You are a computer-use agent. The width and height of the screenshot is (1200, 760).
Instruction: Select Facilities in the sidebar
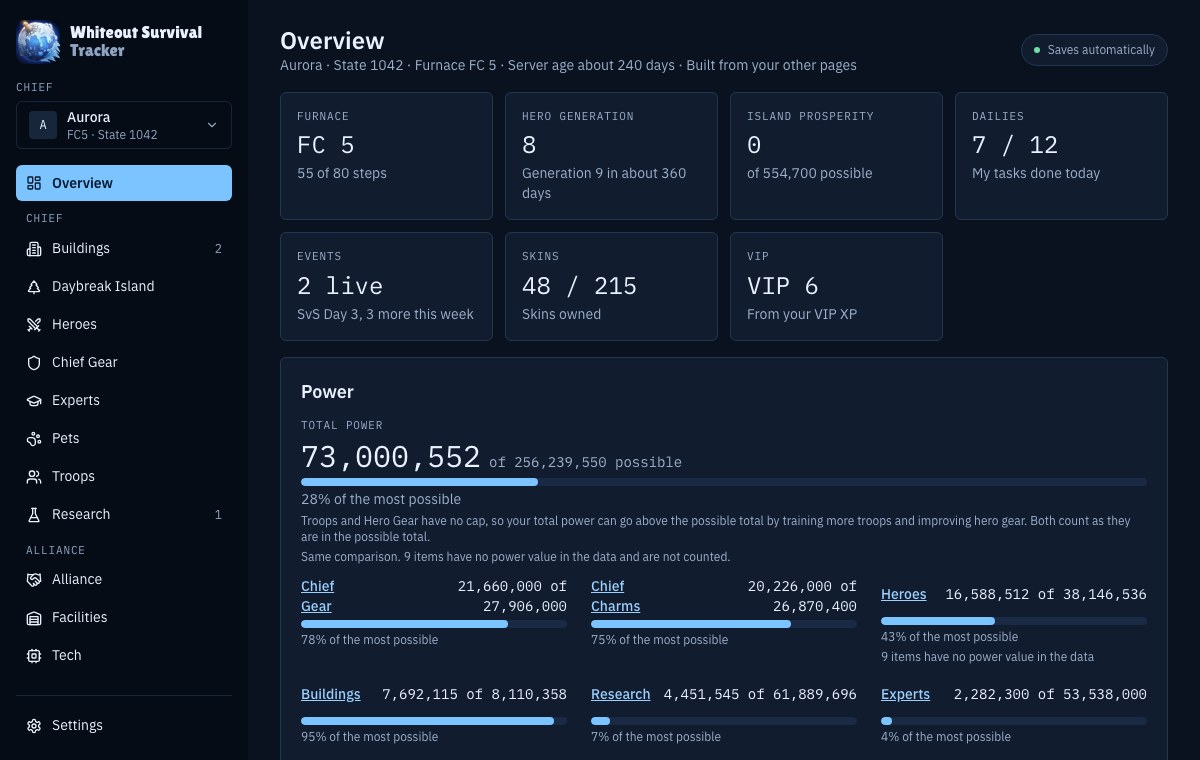pos(124,617)
